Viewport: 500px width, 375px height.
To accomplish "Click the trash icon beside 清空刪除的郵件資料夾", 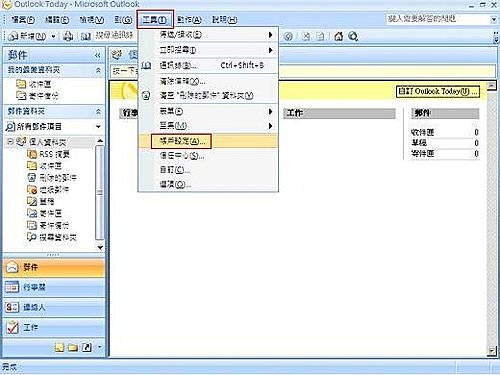I will [146, 96].
